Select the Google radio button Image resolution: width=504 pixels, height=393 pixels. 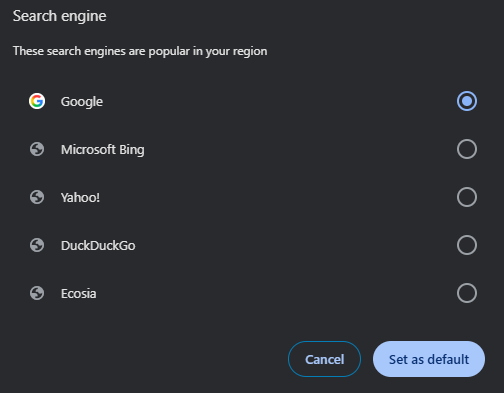pyautogui.click(x=467, y=101)
